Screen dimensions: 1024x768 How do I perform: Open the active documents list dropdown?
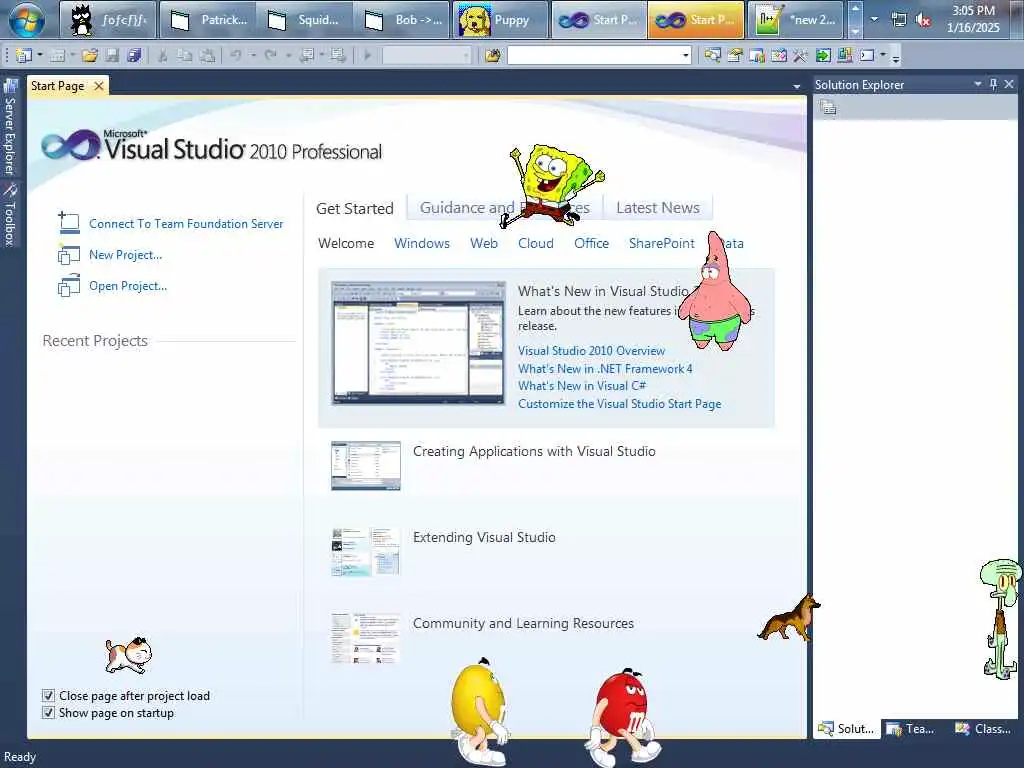tap(797, 86)
